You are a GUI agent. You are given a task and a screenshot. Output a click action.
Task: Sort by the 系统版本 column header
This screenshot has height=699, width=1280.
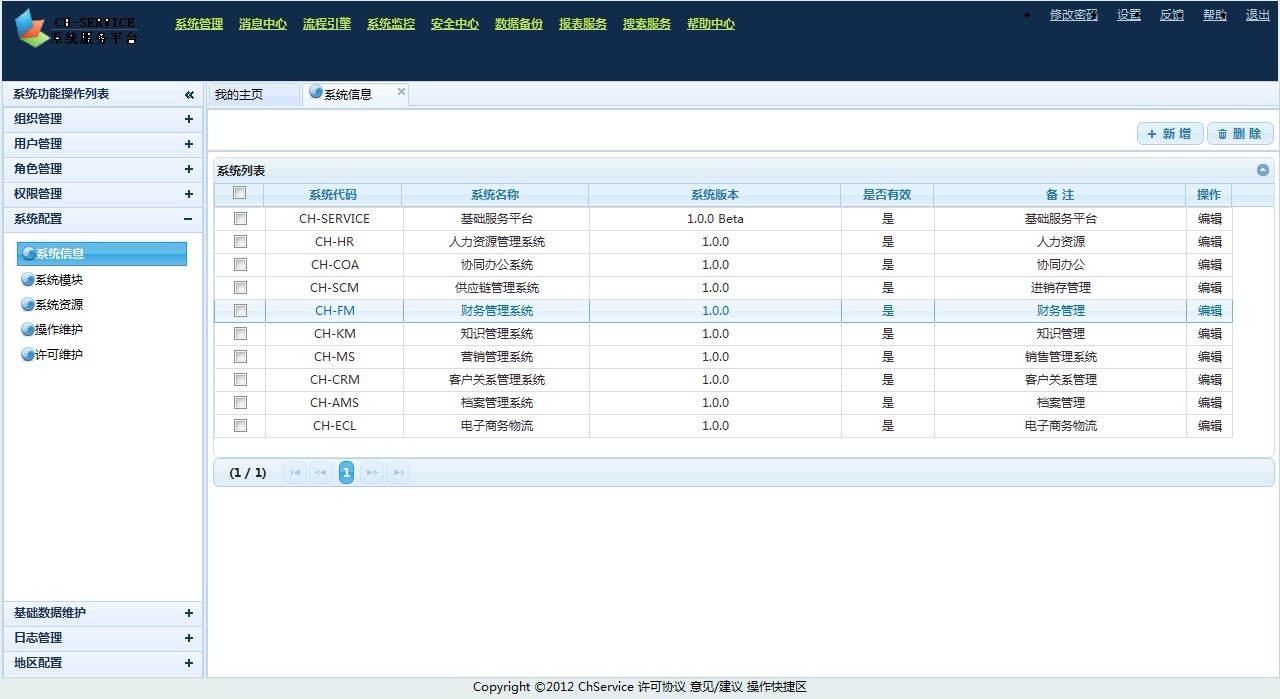pyautogui.click(x=715, y=195)
